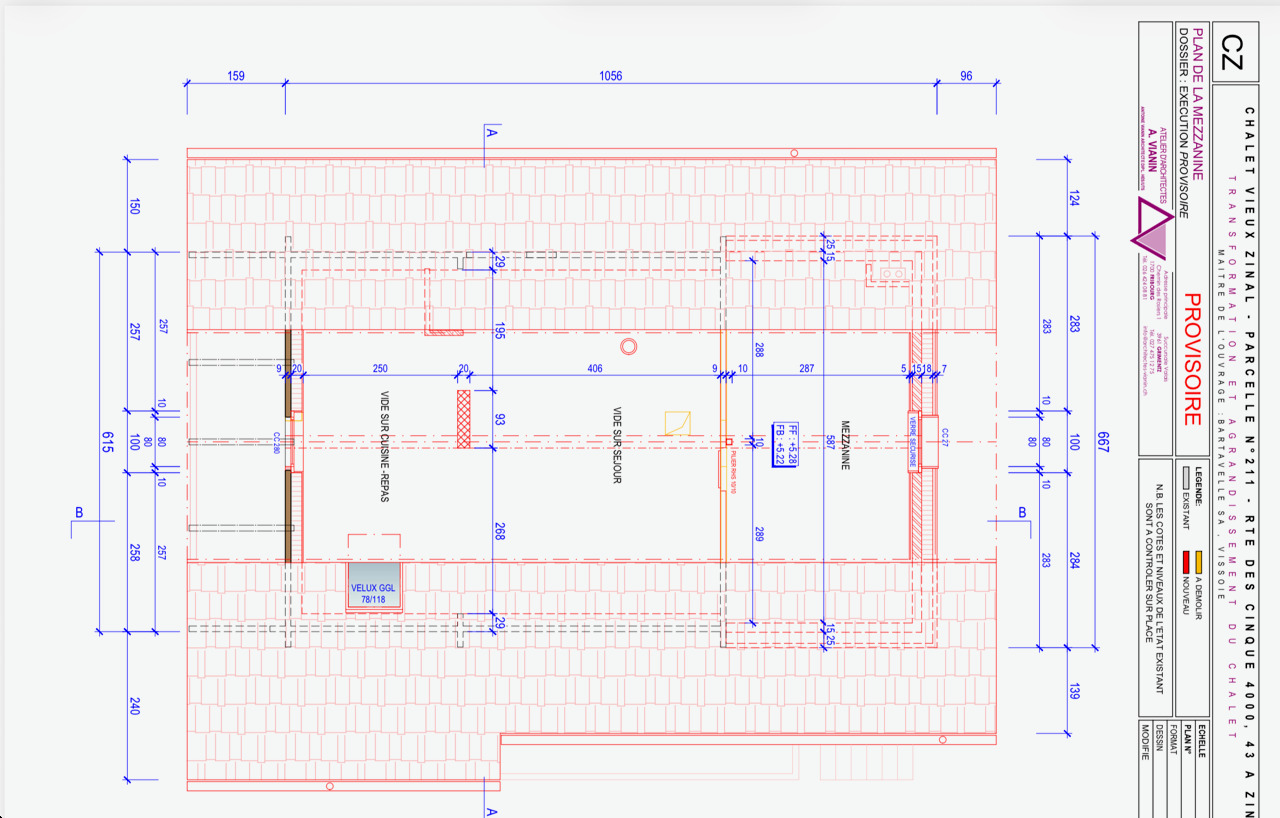Click the circular roof drain symbol near séjour
The height and width of the screenshot is (818, 1280).
pos(630,344)
